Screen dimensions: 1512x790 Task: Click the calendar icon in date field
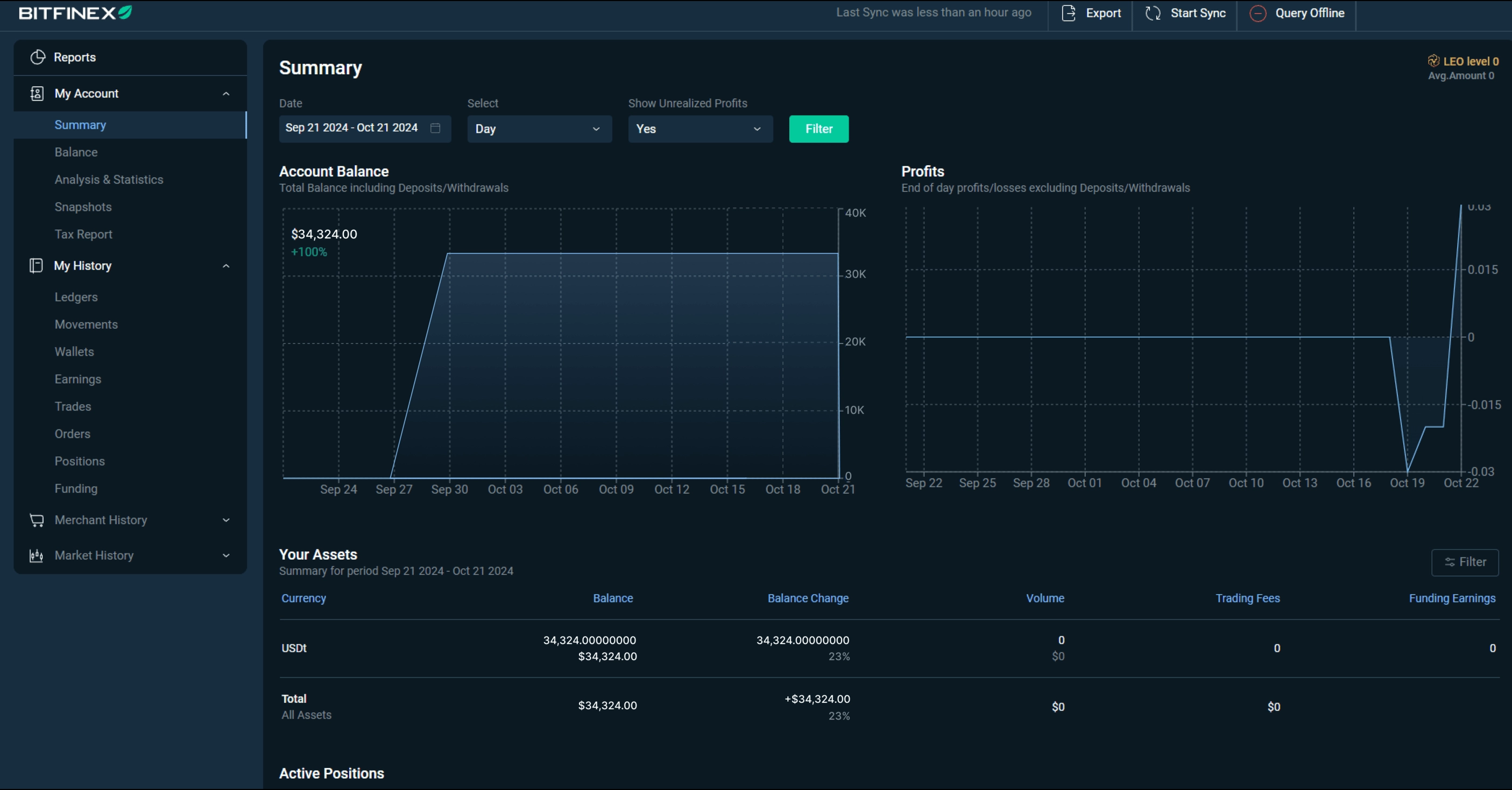tap(435, 128)
